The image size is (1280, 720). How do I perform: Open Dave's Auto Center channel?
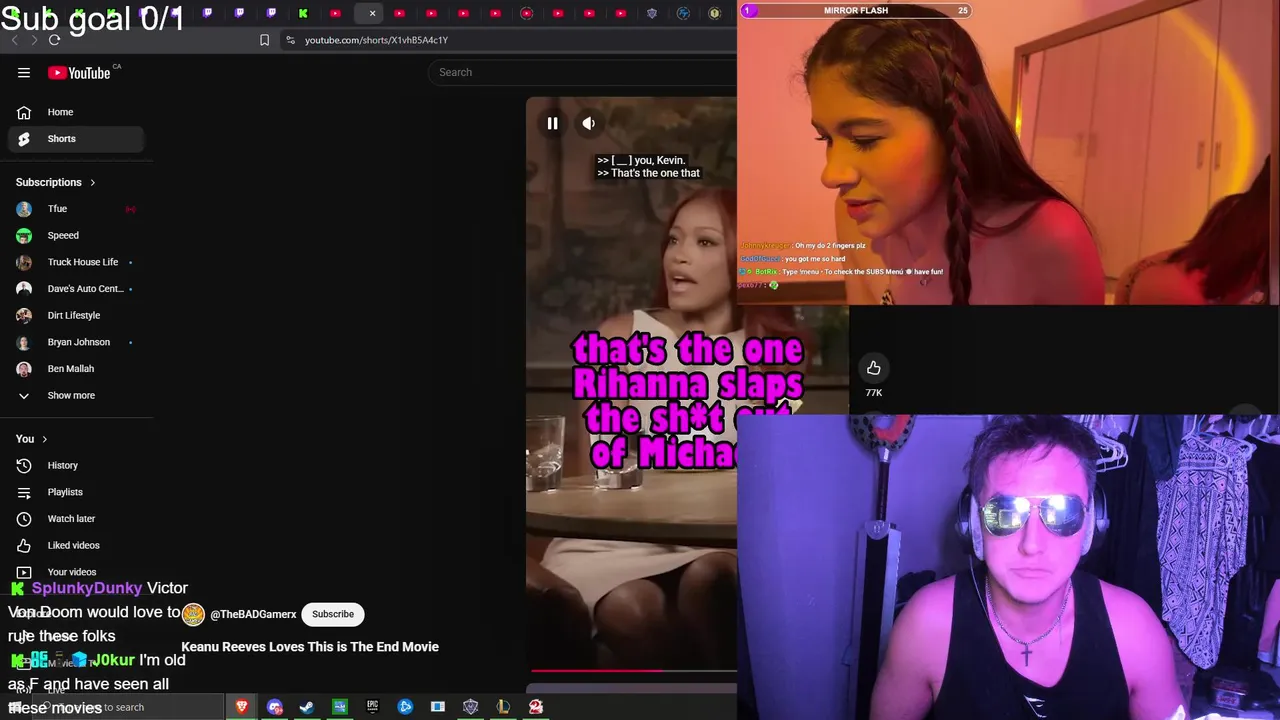point(76,289)
